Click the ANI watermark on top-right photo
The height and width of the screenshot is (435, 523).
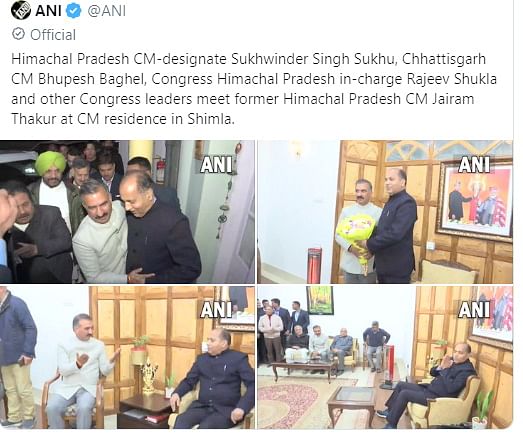tap(474, 164)
